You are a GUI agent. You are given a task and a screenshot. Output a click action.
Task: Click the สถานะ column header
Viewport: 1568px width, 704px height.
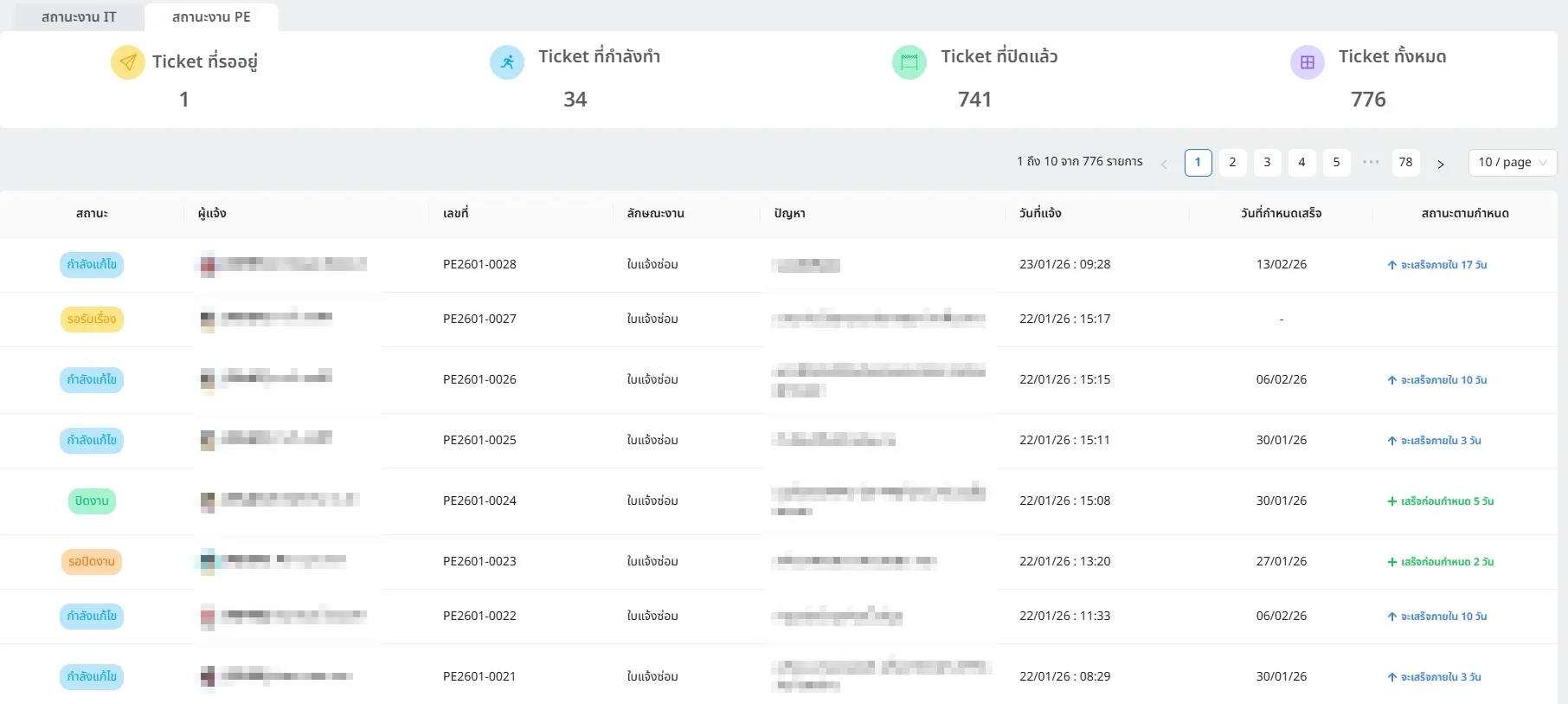[x=92, y=213]
